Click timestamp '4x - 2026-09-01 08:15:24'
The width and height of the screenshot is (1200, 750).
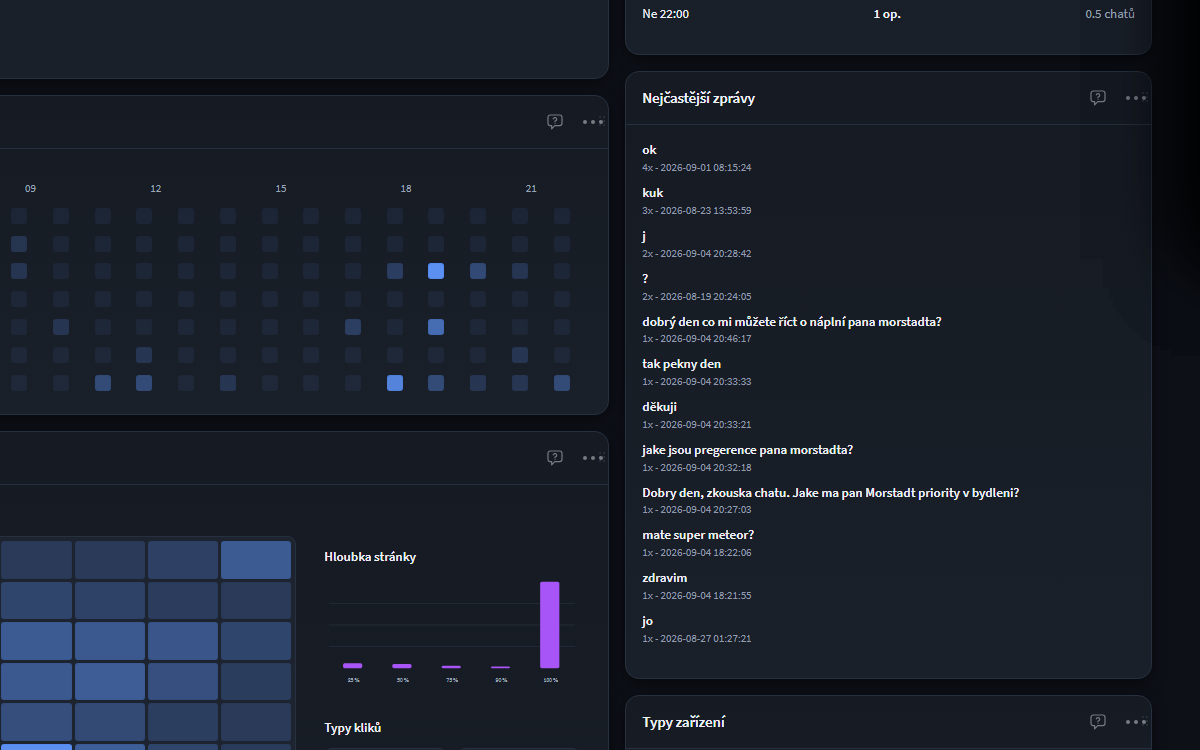click(x=697, y=167)
